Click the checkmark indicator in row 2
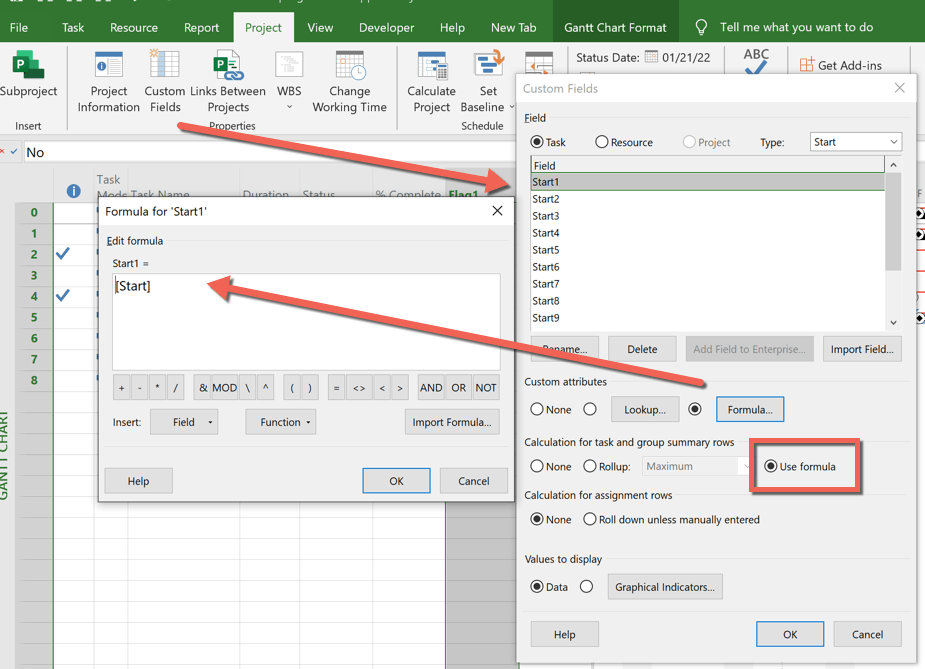This screenshot has height=669, width=925. tap(63, 254)
